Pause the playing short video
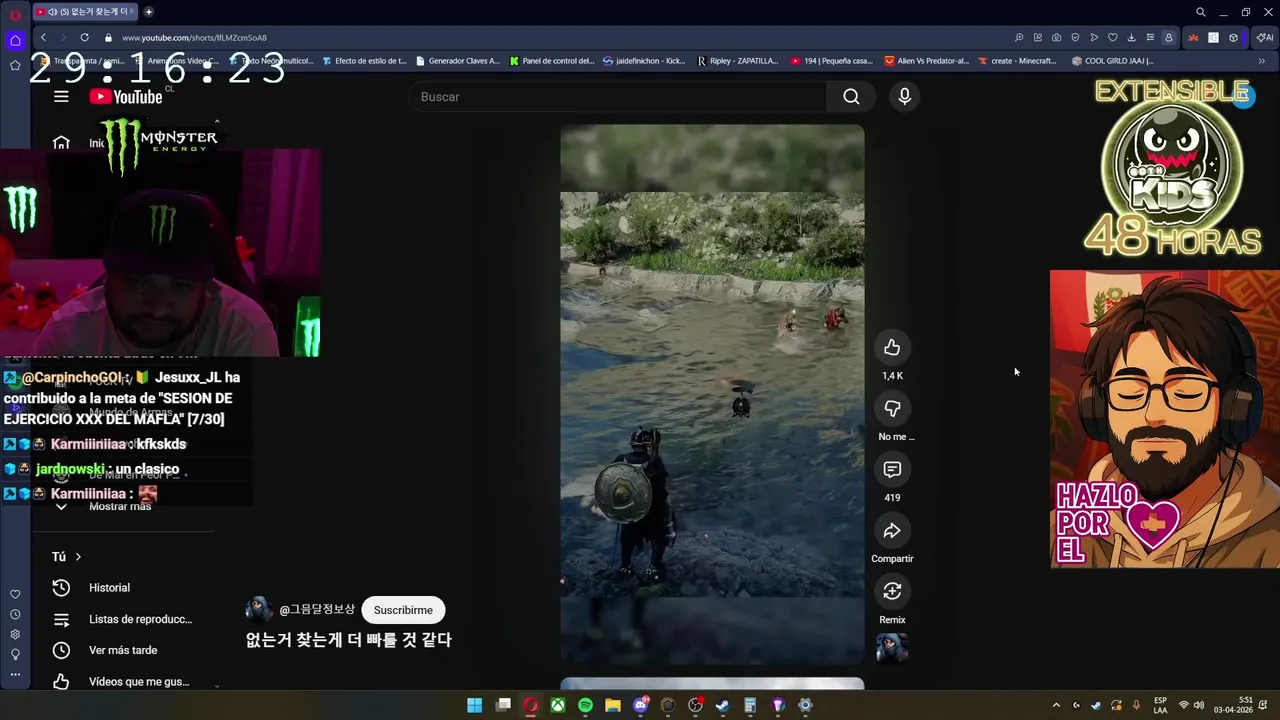This screenshot has height=720, width=1280. click(712, 395)
